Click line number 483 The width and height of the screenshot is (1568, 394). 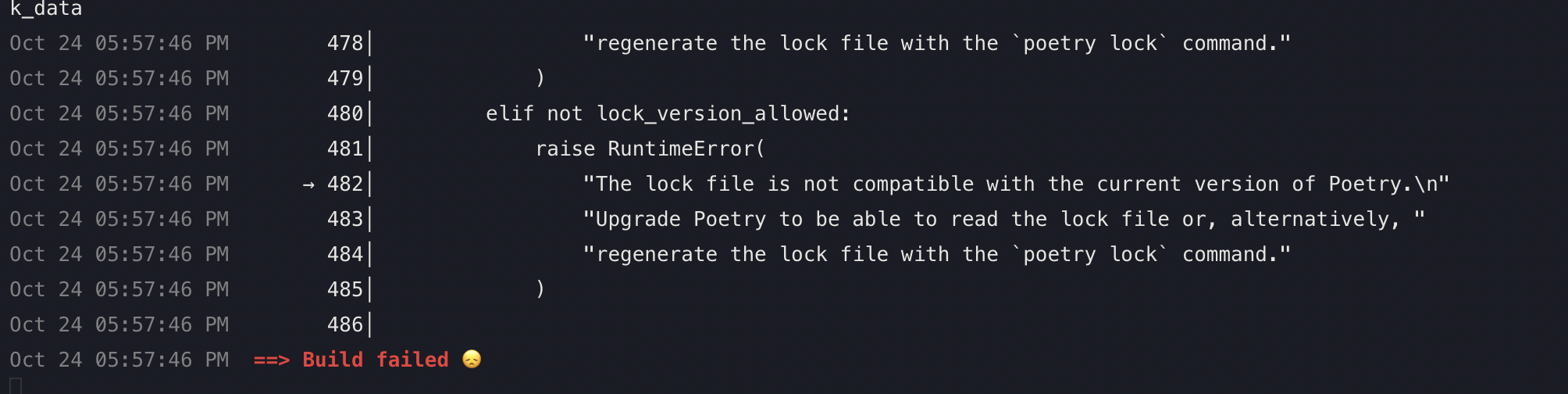345,219
